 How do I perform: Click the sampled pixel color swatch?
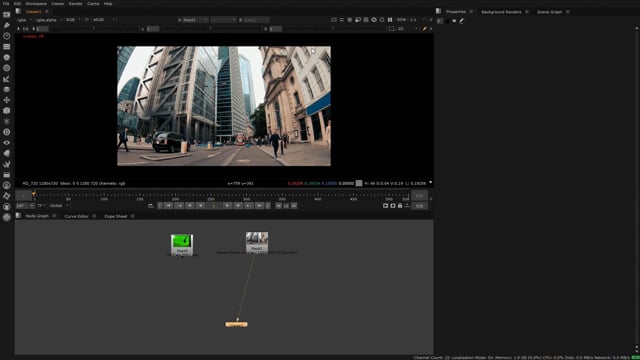point(359,183)
